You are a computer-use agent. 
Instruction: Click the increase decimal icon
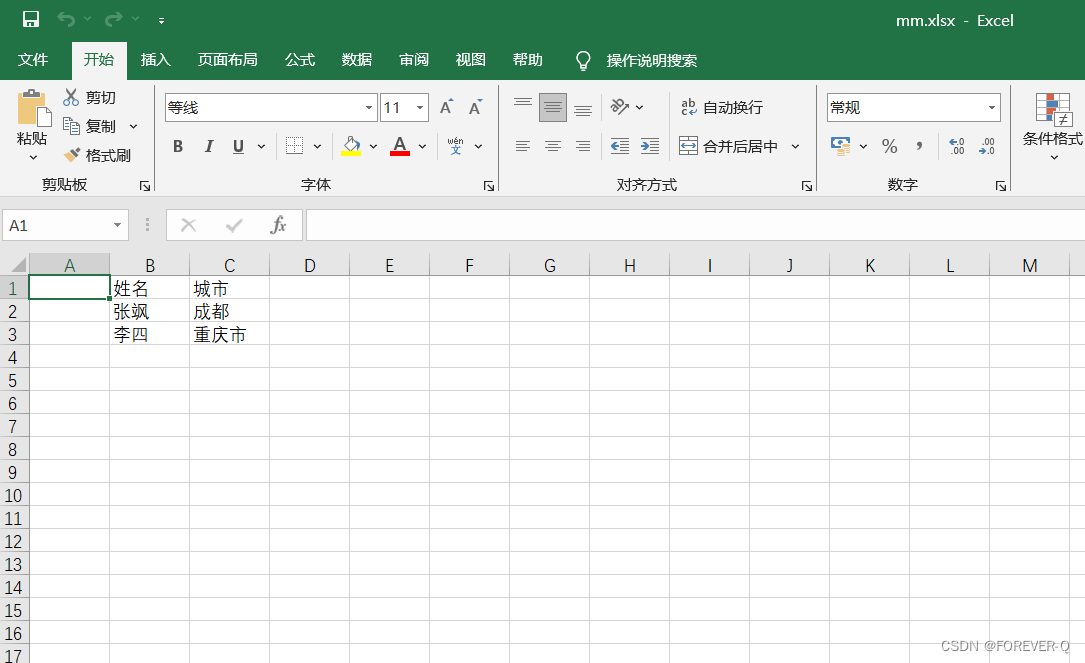tap(956, 146)
